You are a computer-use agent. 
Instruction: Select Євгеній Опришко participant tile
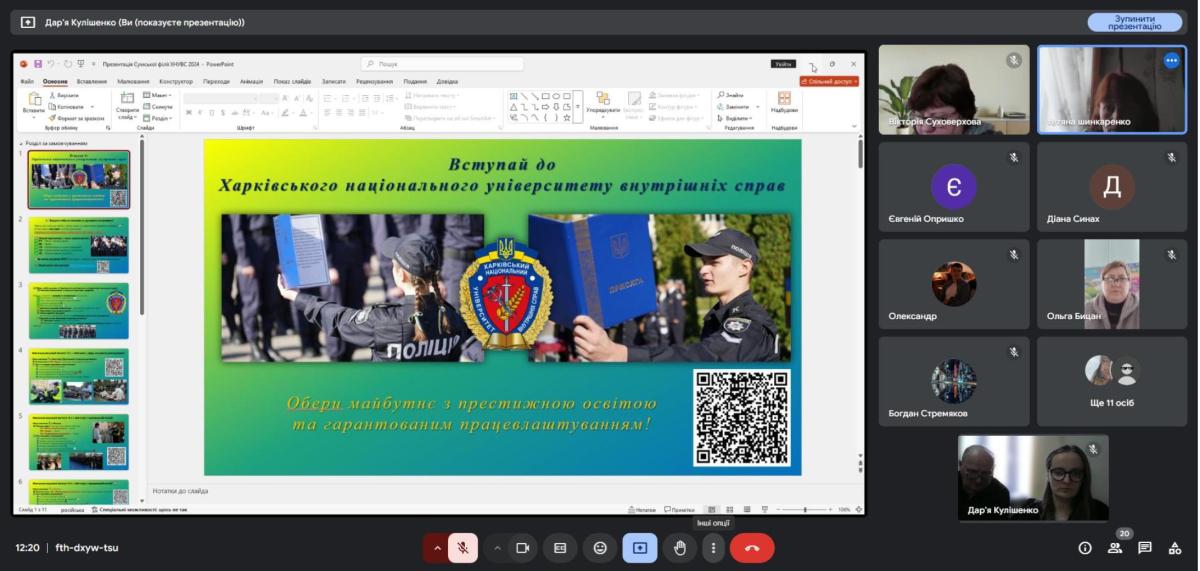(x=954, y=187)
